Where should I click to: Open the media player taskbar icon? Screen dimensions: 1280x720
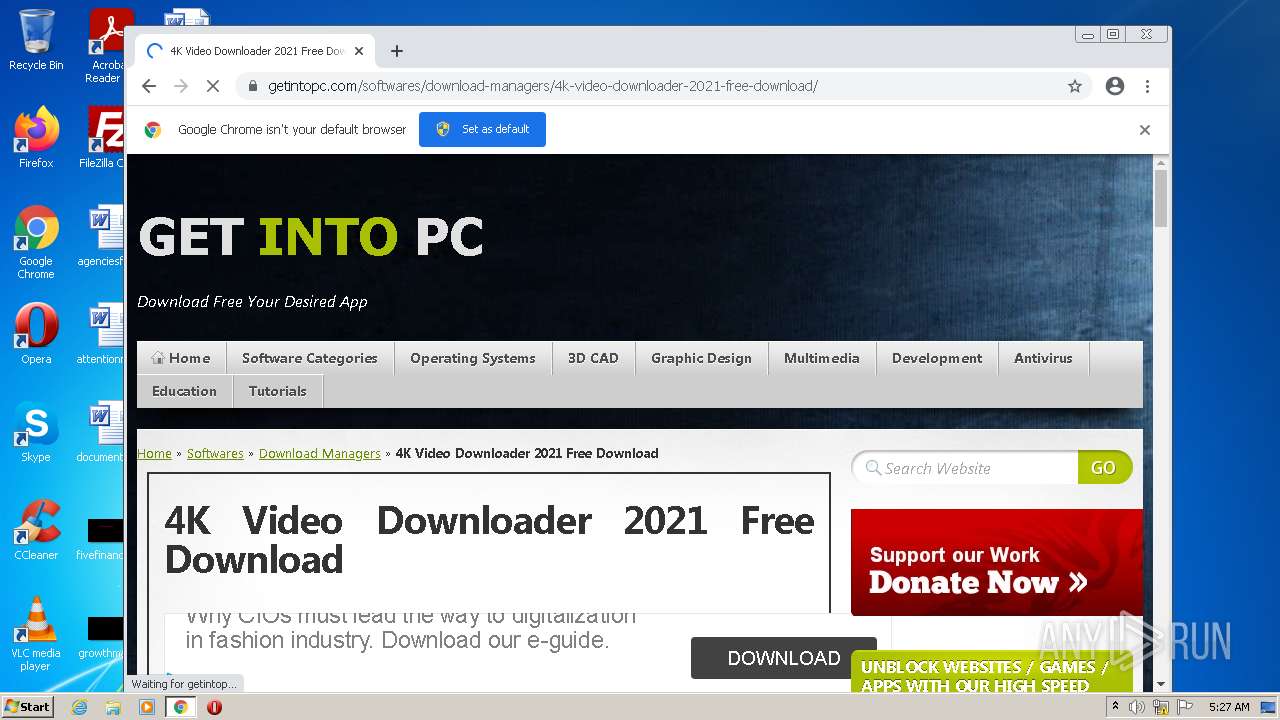tap(147, 707)
